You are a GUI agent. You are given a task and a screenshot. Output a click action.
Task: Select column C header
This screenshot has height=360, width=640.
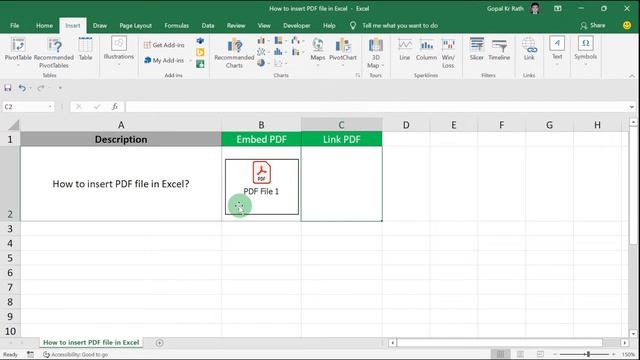[341, 124]
